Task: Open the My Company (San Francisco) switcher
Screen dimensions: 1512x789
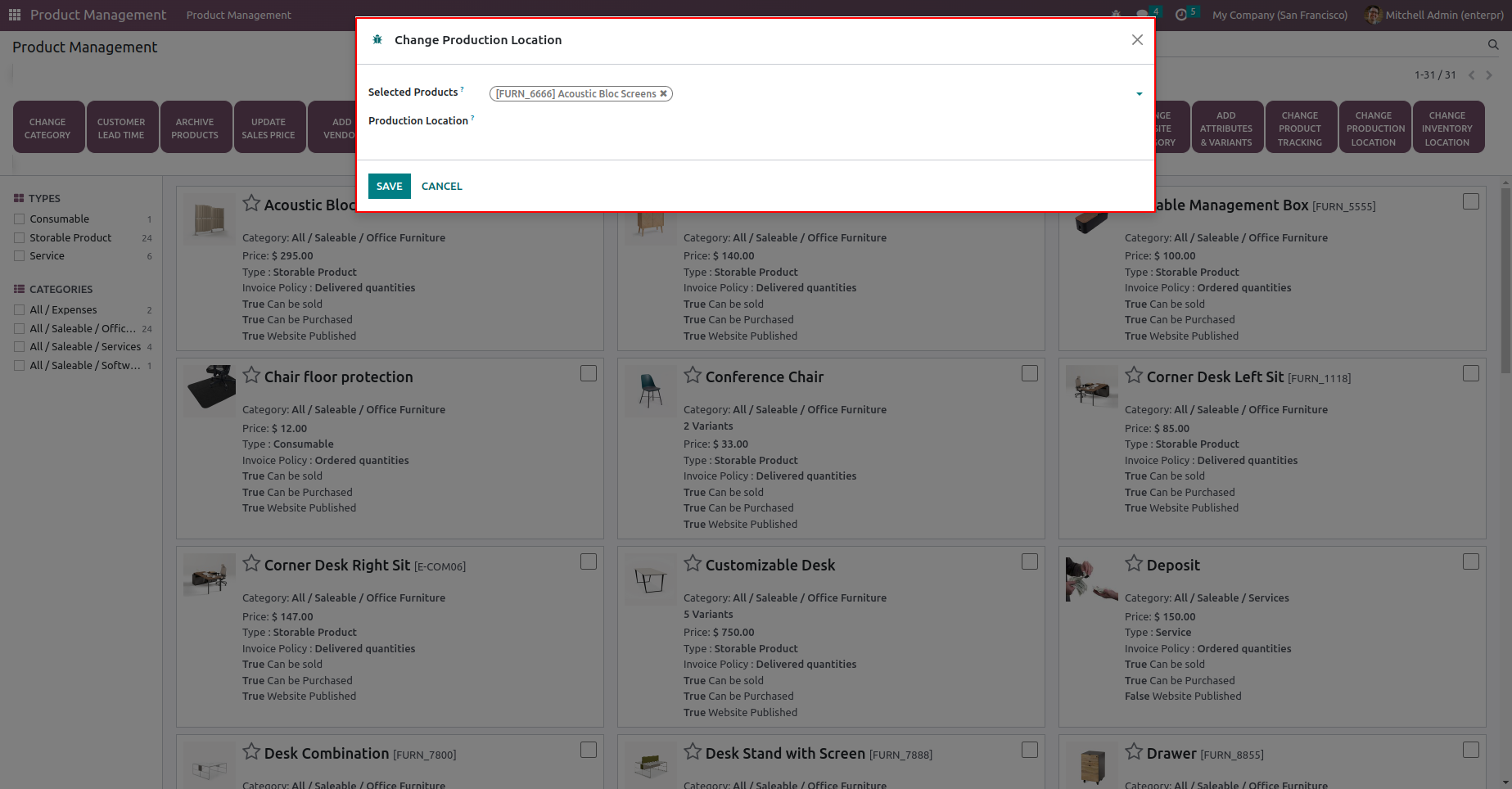Action: (x=1280, y=15)
